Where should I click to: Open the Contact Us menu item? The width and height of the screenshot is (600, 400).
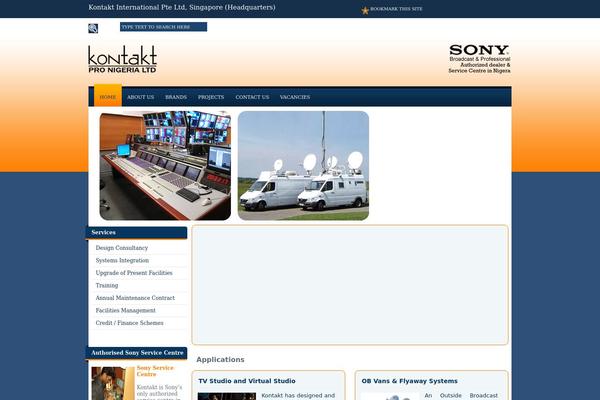pyautogui.click(x=252, y=97)
